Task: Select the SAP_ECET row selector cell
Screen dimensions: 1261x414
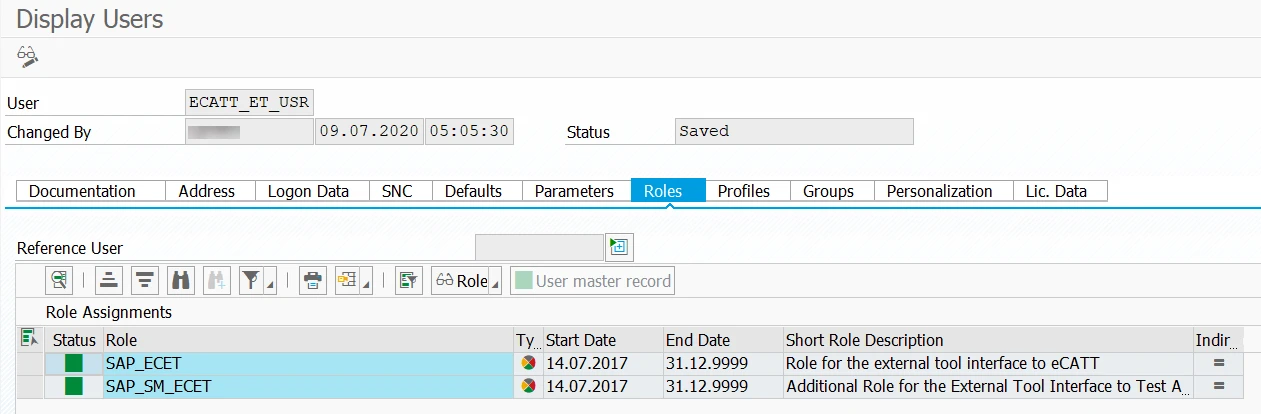Action: [31, 363]
